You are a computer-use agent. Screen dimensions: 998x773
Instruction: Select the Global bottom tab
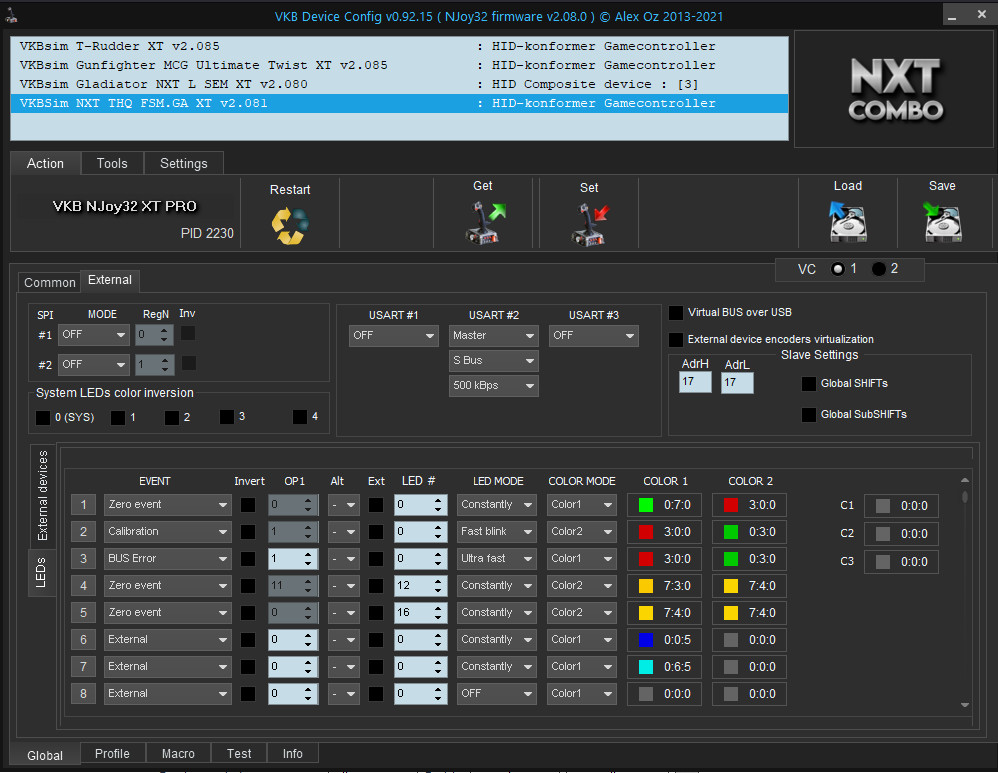(x=45, y=756)
